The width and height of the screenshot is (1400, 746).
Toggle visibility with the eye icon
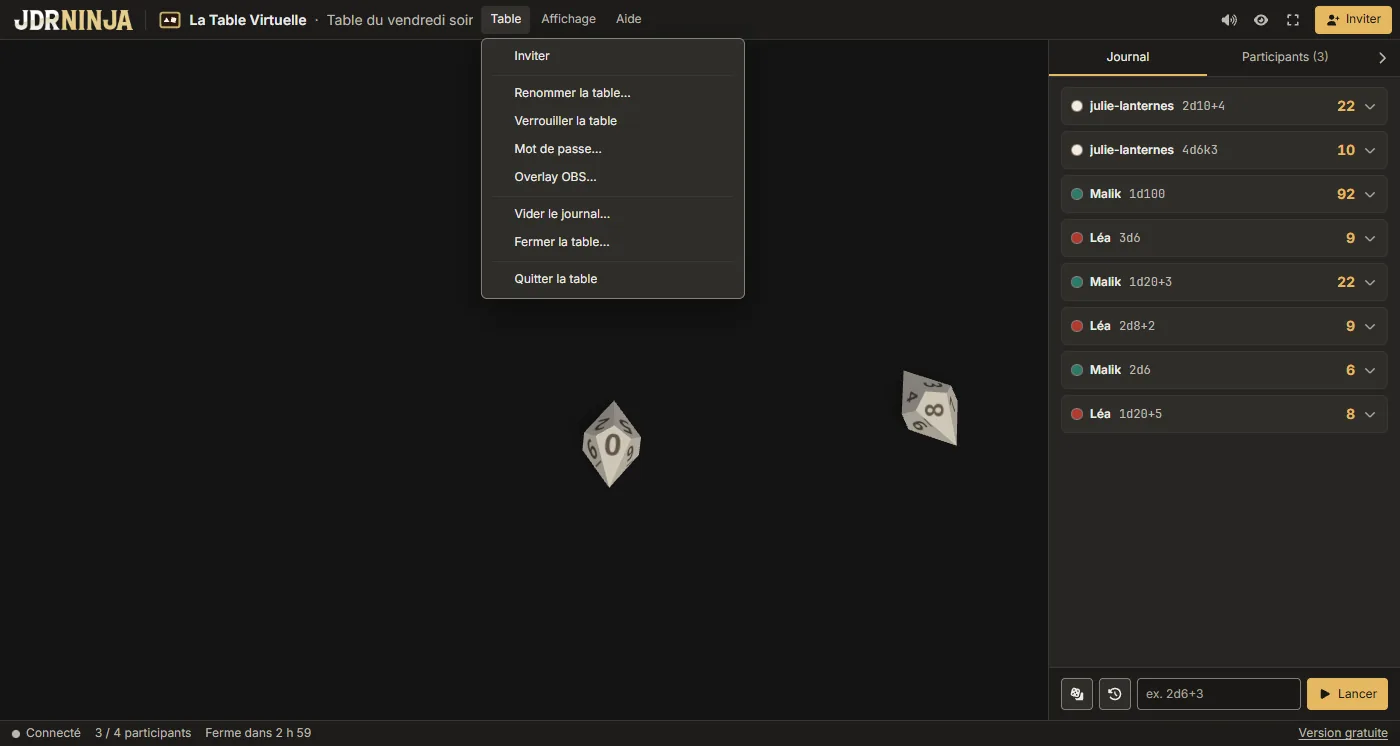(x=1261, y=20)
